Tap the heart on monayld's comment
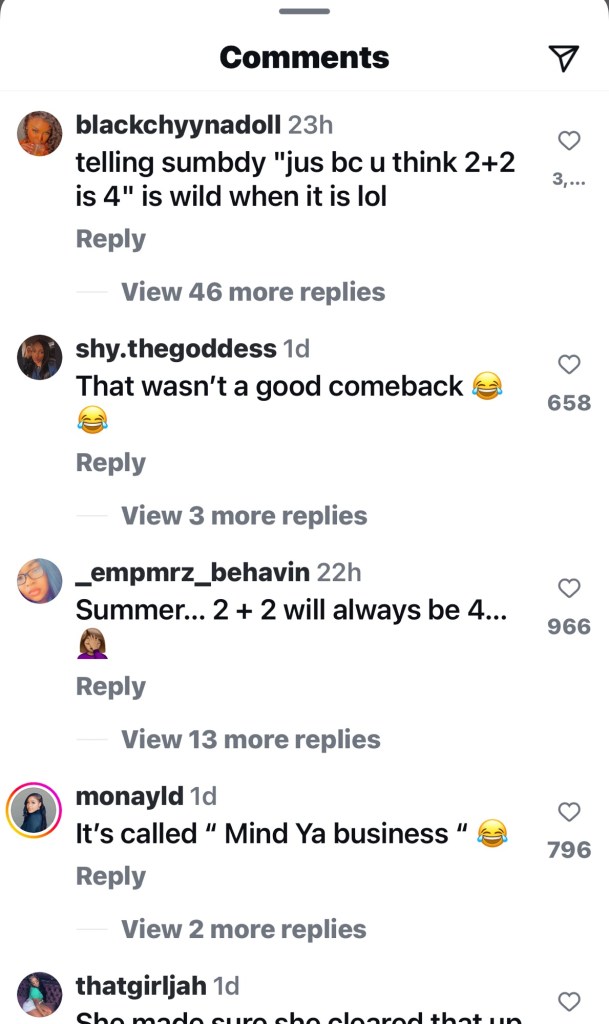This screenshot has height=1024, width=609. [569, 811]
